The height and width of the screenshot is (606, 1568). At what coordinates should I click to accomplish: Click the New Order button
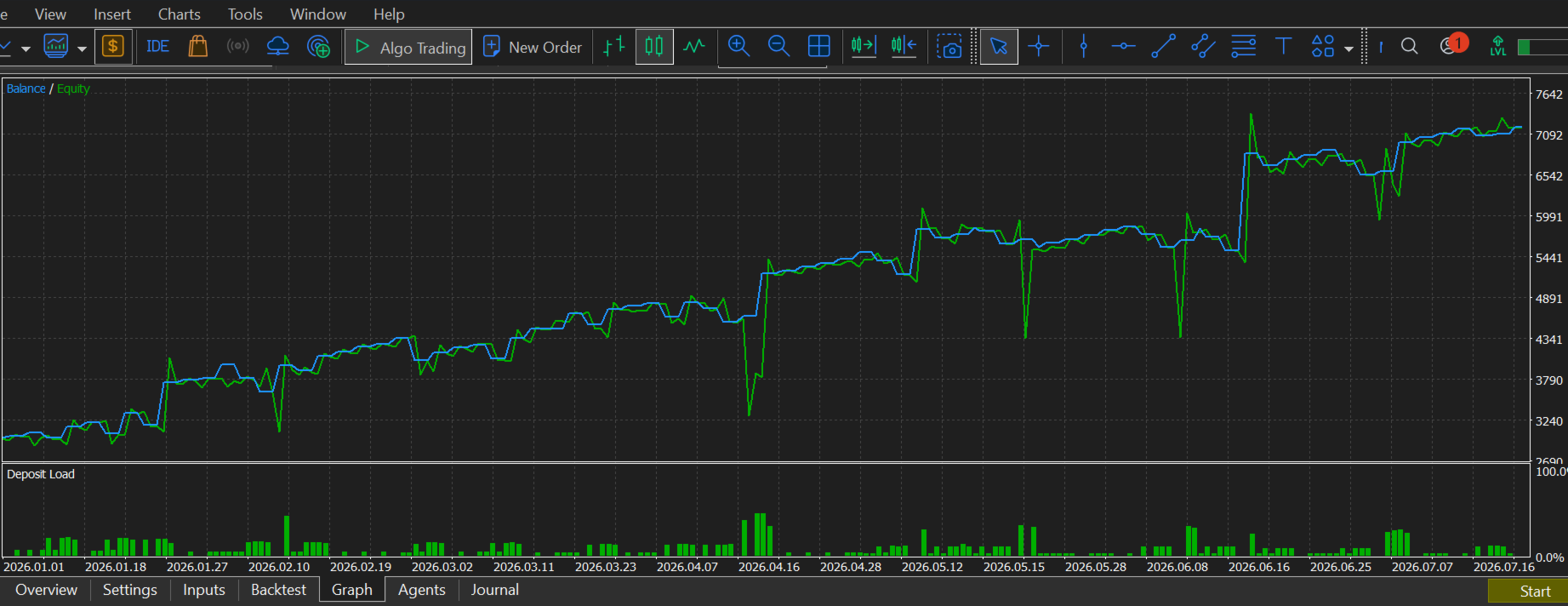click(x=533, y=47)
